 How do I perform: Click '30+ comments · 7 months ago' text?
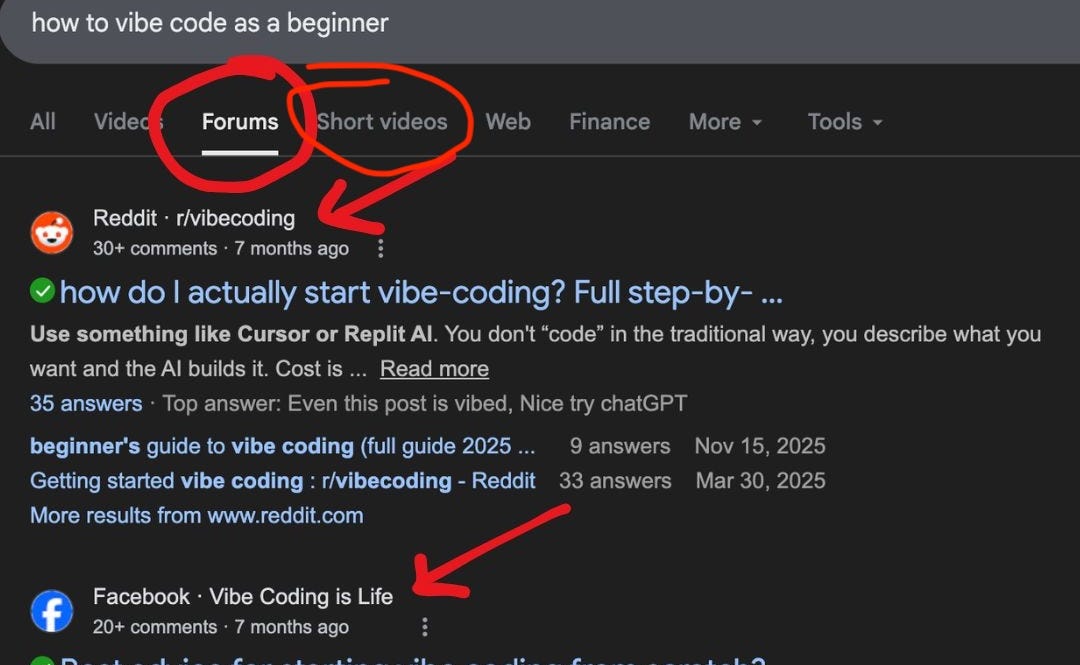220,248
